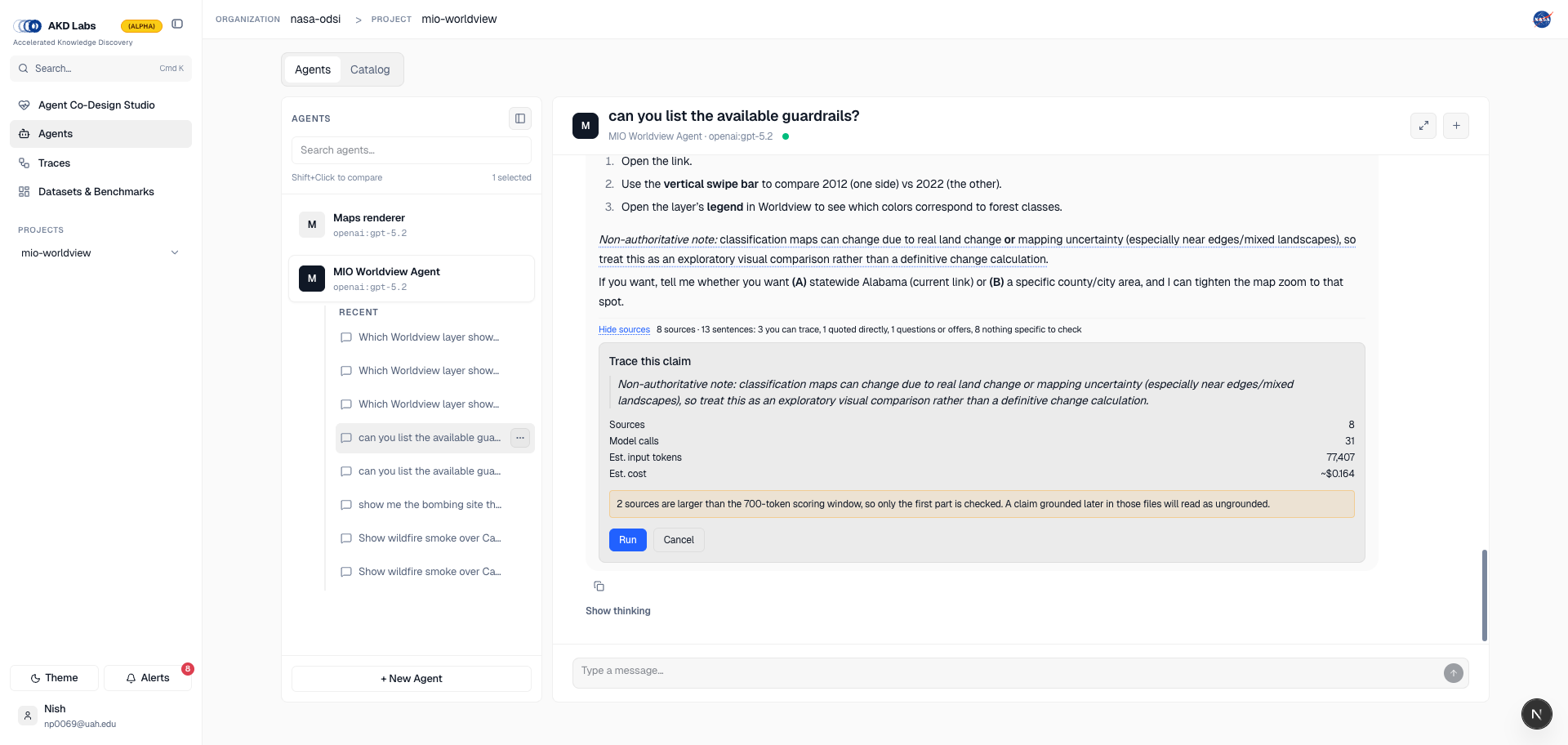Image resolution: width=1568 pixels, height=745 pixels.
Task: Open options menu for selected guardrails chat
Action: [x=520, y=438]
